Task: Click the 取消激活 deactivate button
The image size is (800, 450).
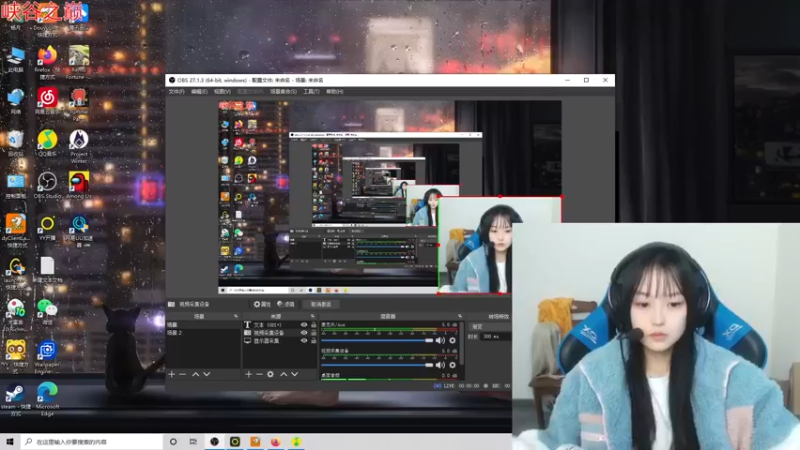Action: [321, 304]
